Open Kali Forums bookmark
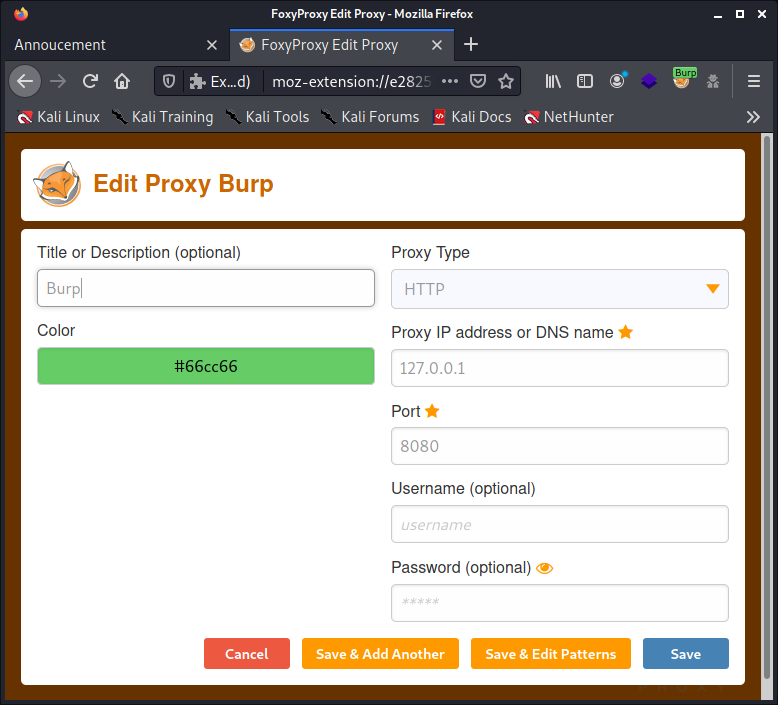 tap(370, 117)
